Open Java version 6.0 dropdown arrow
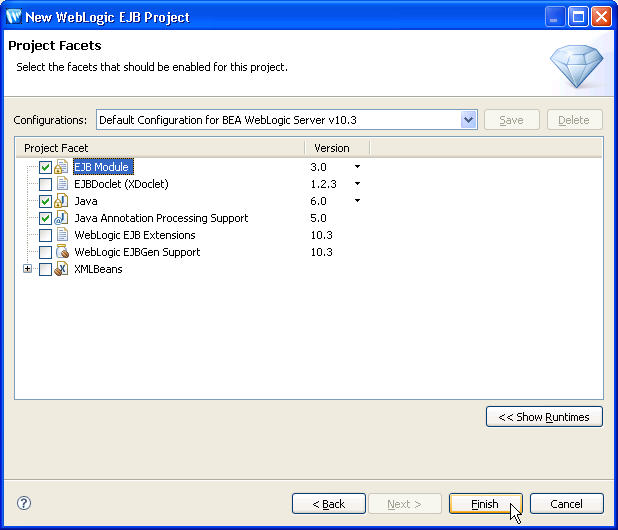This screenshot has width=618, height=530. pos(357,201)
